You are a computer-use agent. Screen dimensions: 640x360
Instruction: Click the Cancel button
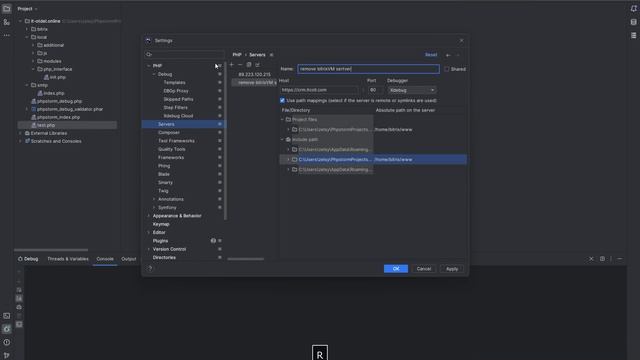click(x=424, y=269)
